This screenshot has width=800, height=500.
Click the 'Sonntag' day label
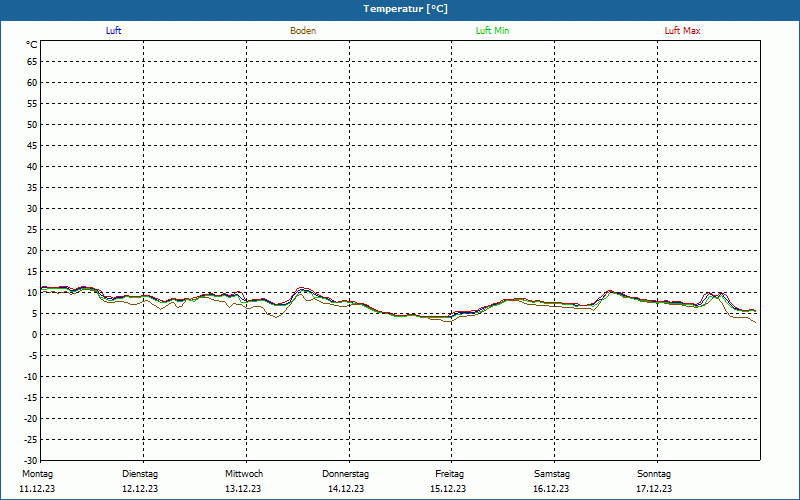pyautogui.click(x=654, y=474)
